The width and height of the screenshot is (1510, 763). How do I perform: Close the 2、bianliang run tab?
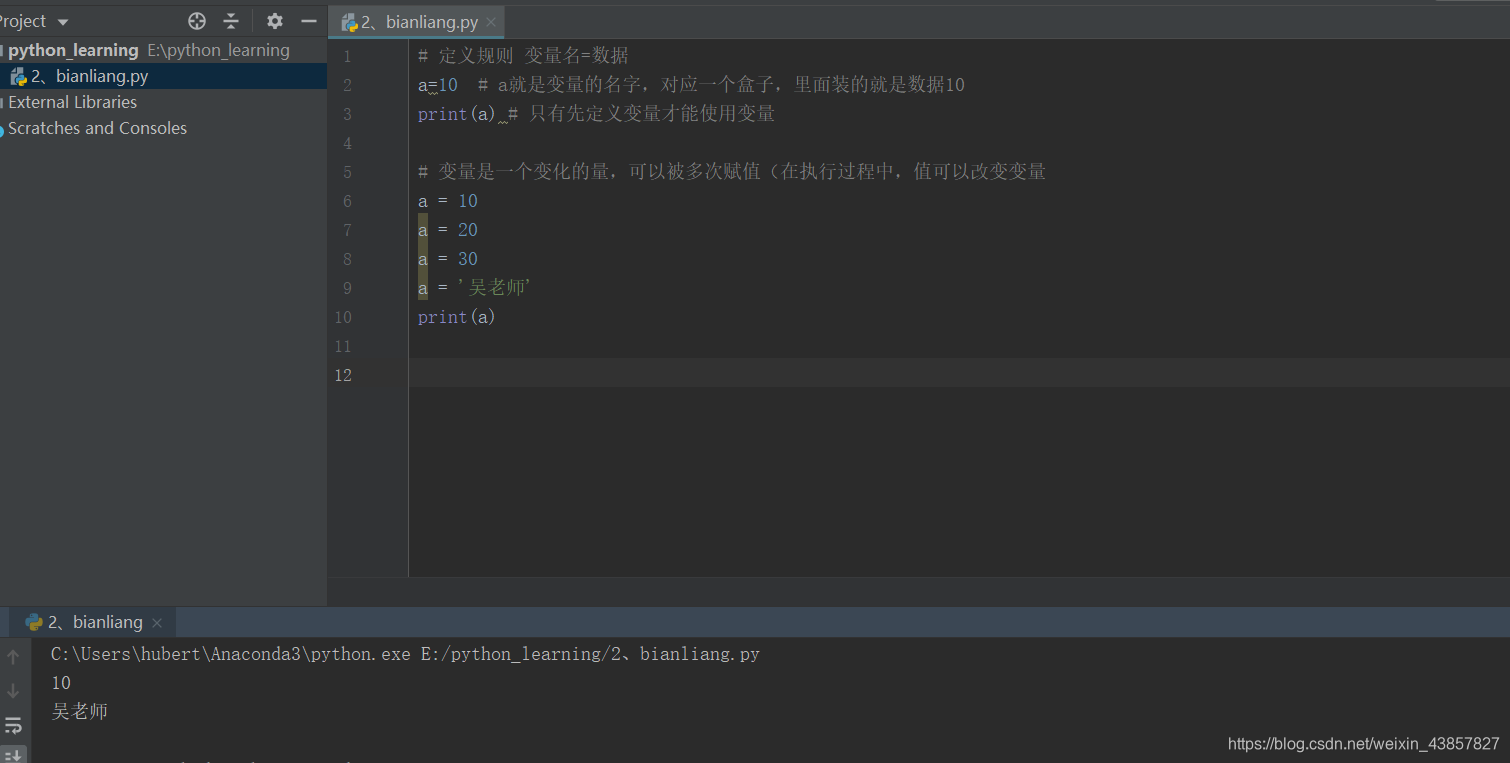point(157,623)
